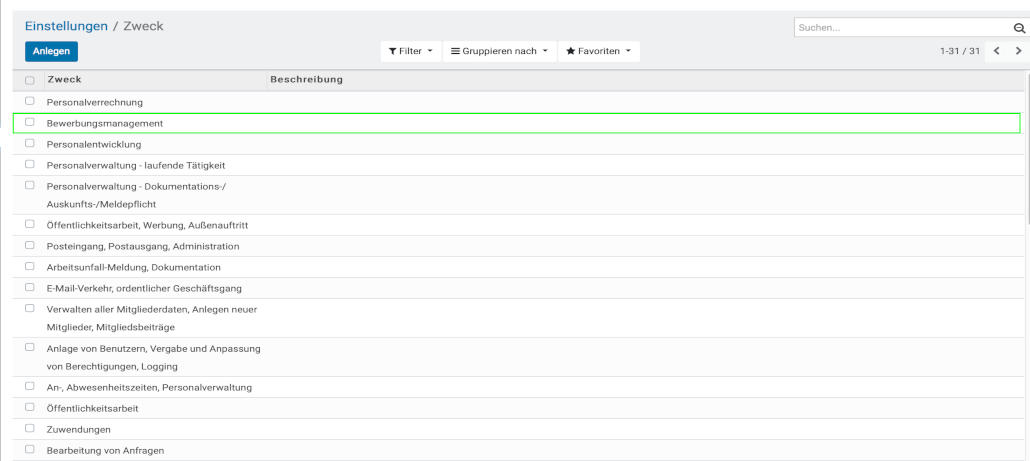The height and width of the screenshot is (461, 1030).
Task: Navigate to Einstellungen breadcrumb link
Action: coord(67,26)
